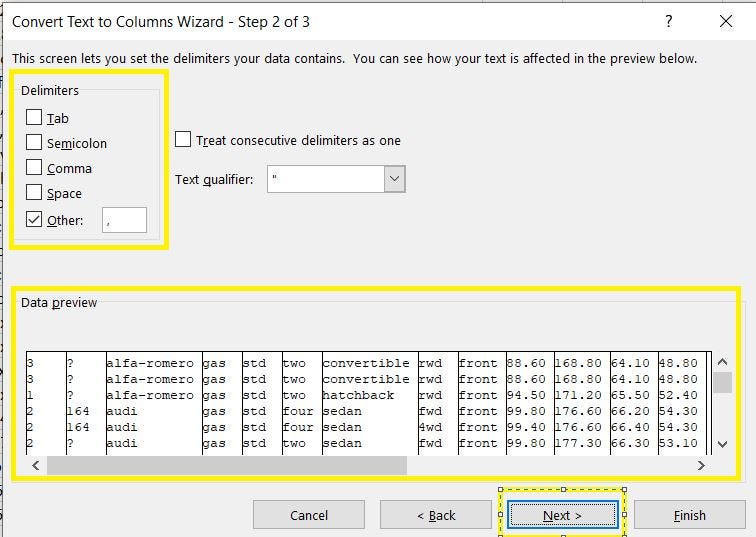Click '171.20' value in data preview
756x537 pixels.
(x=578, y=395)
